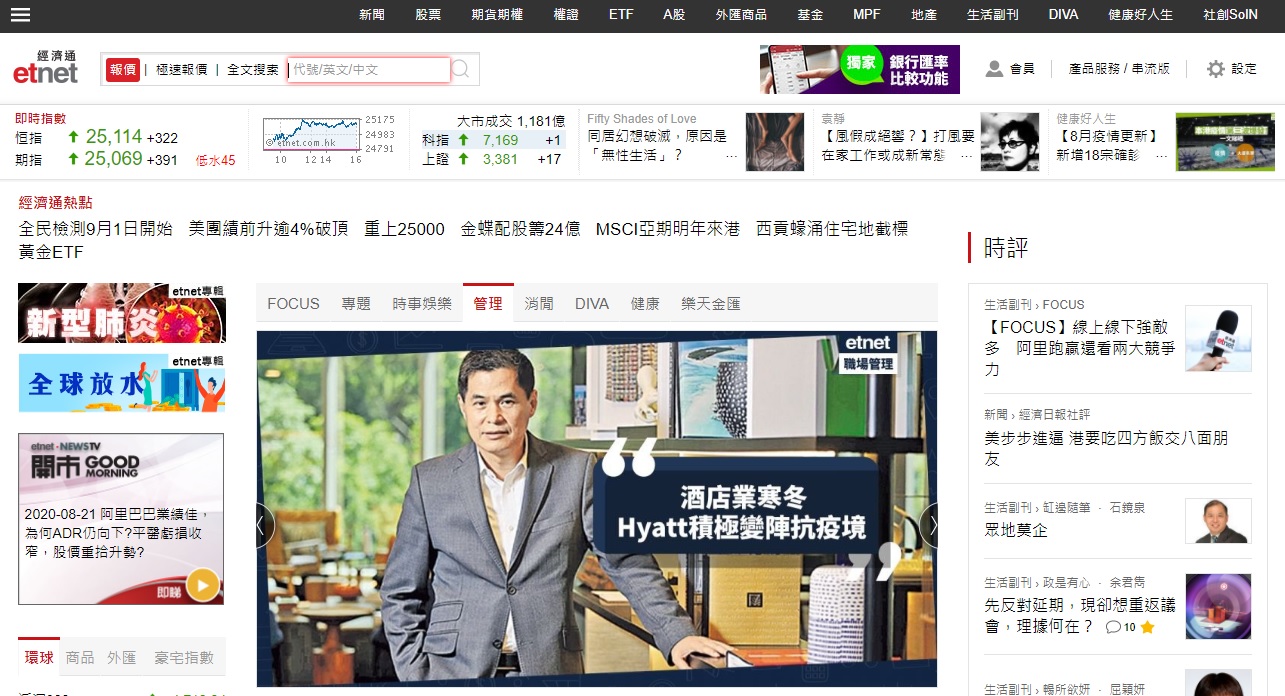Screen dimensions: 1285x696
Task: Select the 股票 top navigation item
Action: tap(428, 15)
